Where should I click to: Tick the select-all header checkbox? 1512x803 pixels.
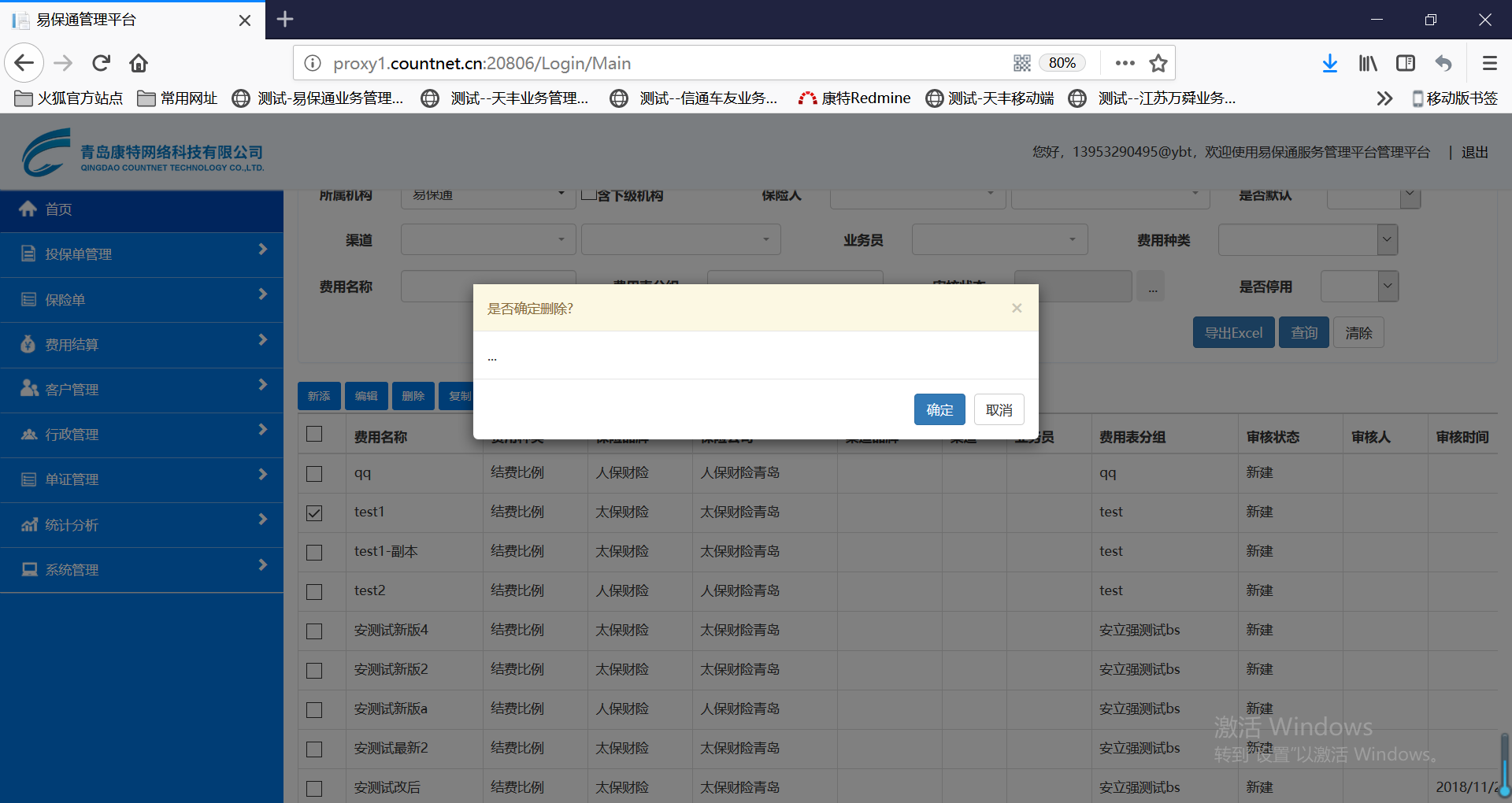[x=314, y=434]
